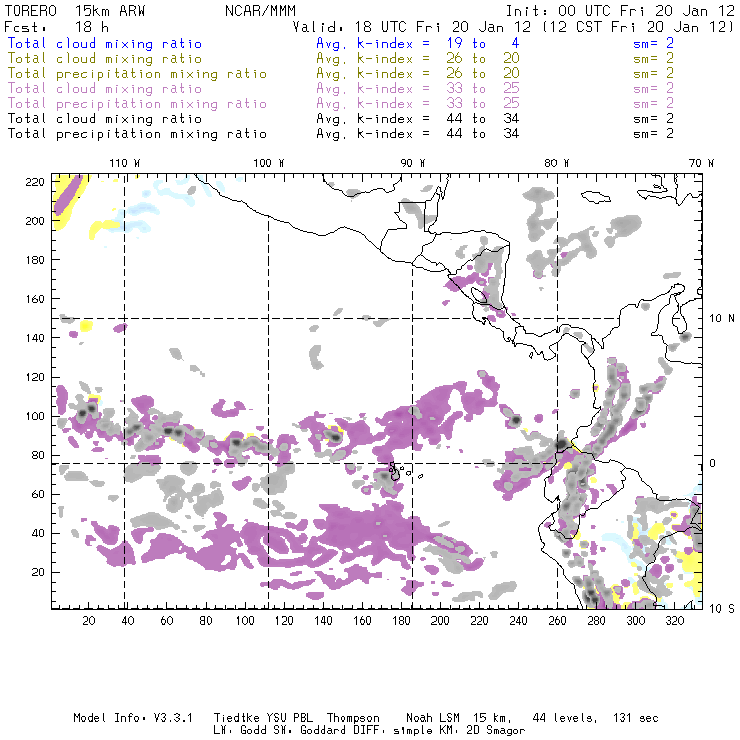Click the '320' x-axis tick label
The height and width of the screenshot is (740, 740).
click(674, 621)
